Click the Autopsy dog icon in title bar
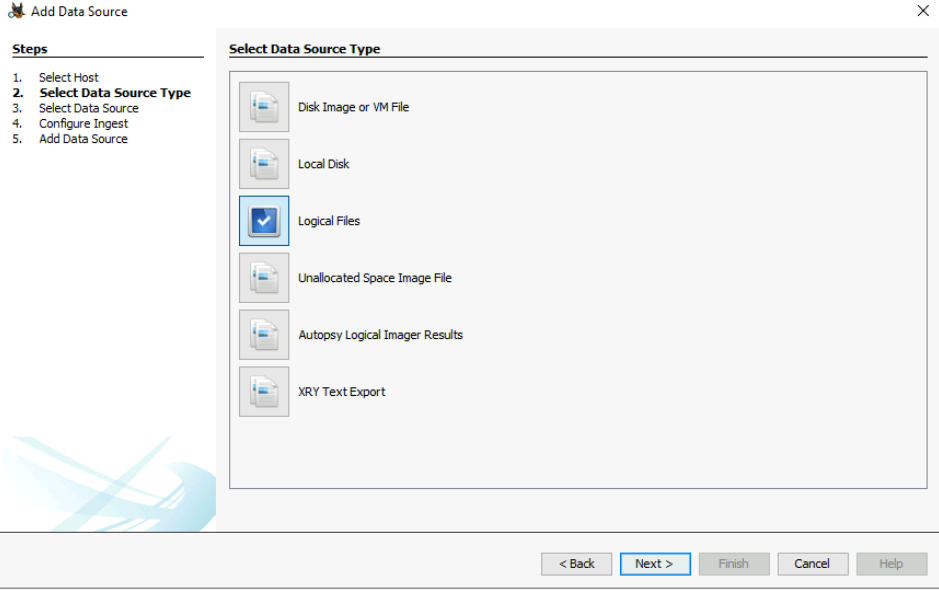 point(15,11)
